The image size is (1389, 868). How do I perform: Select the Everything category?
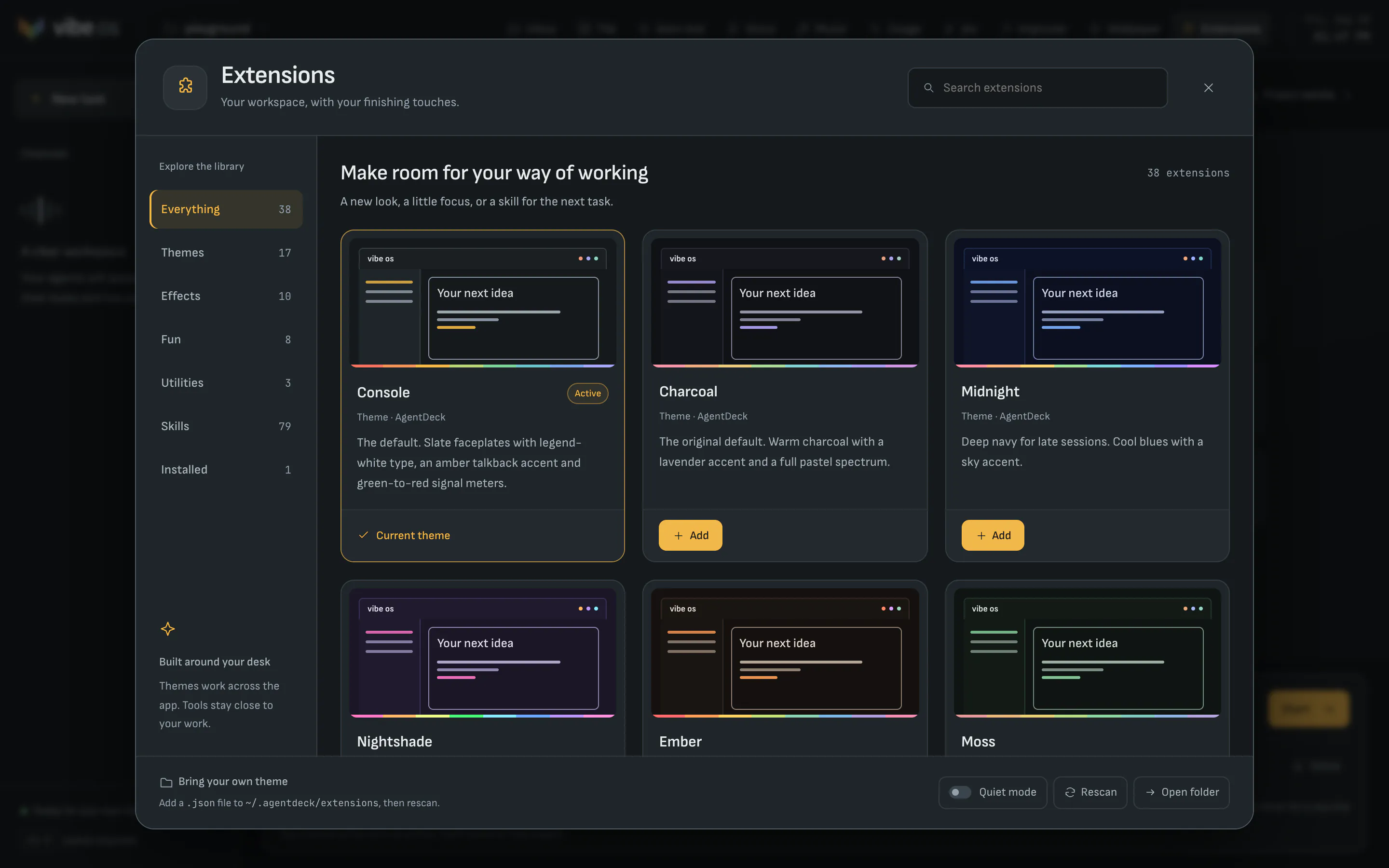pyautogui.click(x=226, y=209)
